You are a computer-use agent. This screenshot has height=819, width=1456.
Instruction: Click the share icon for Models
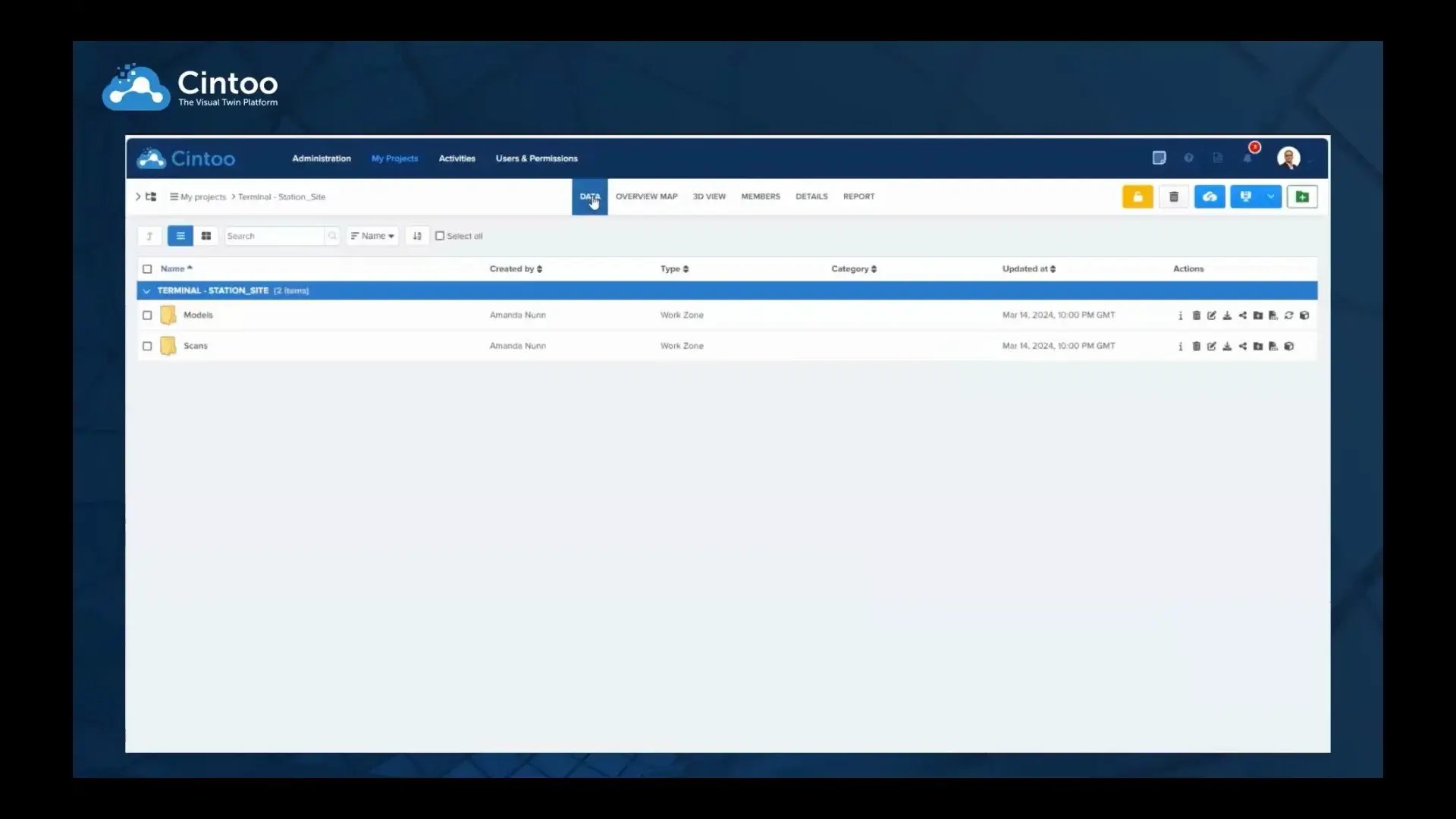pyautogui.click(x=1242, y=315)
